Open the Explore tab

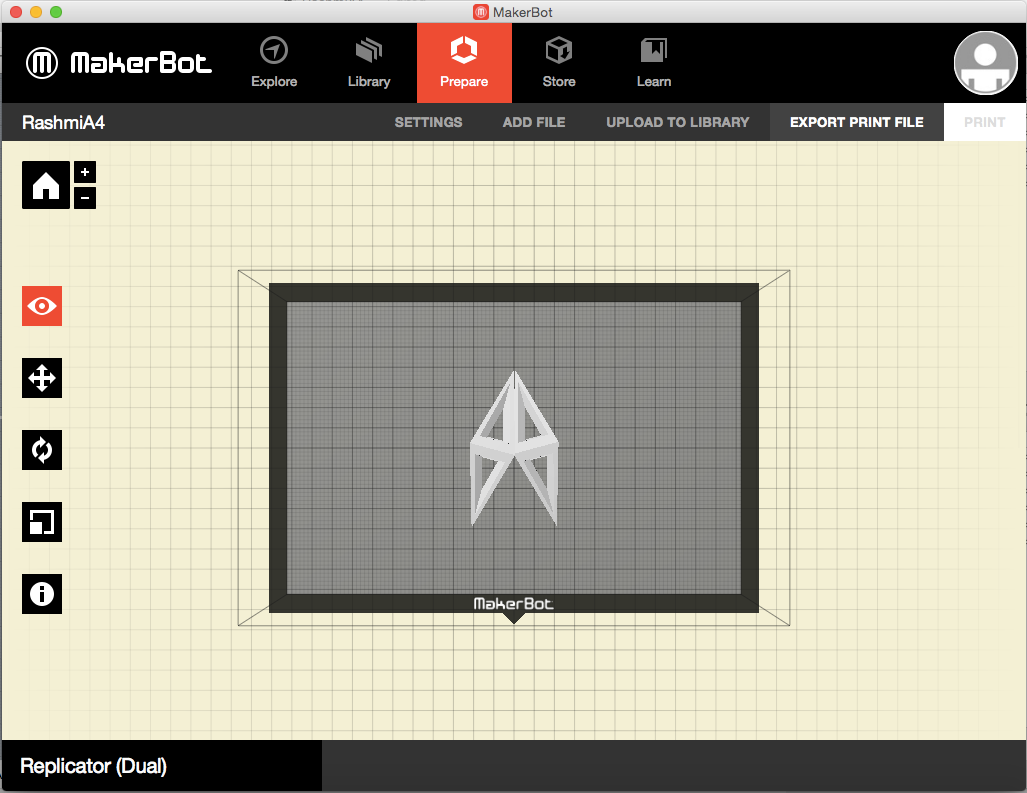click(274, 63)
